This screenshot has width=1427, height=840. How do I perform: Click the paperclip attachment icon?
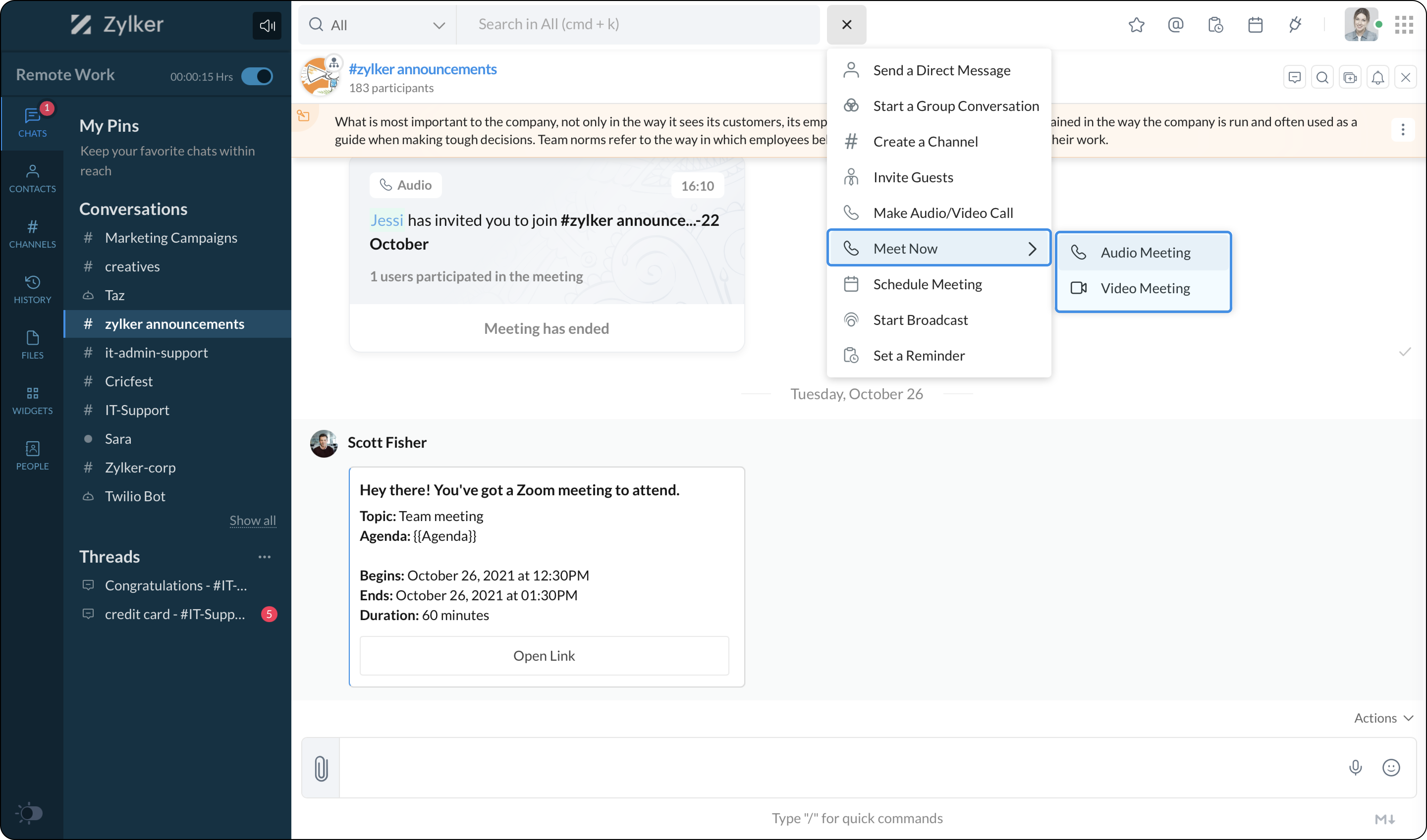tap(321, 768)
